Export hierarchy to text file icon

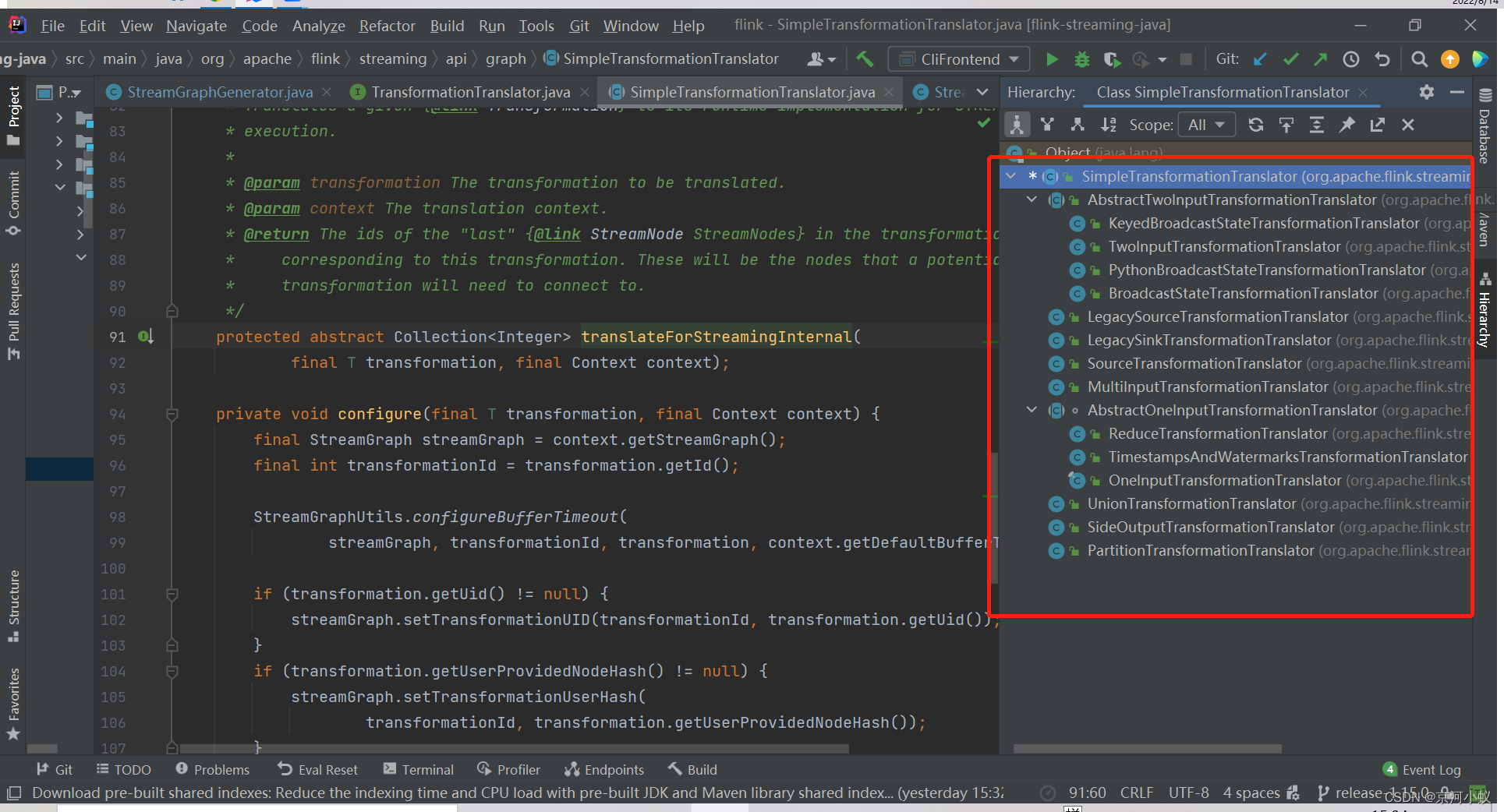[x=1377, y=125]
